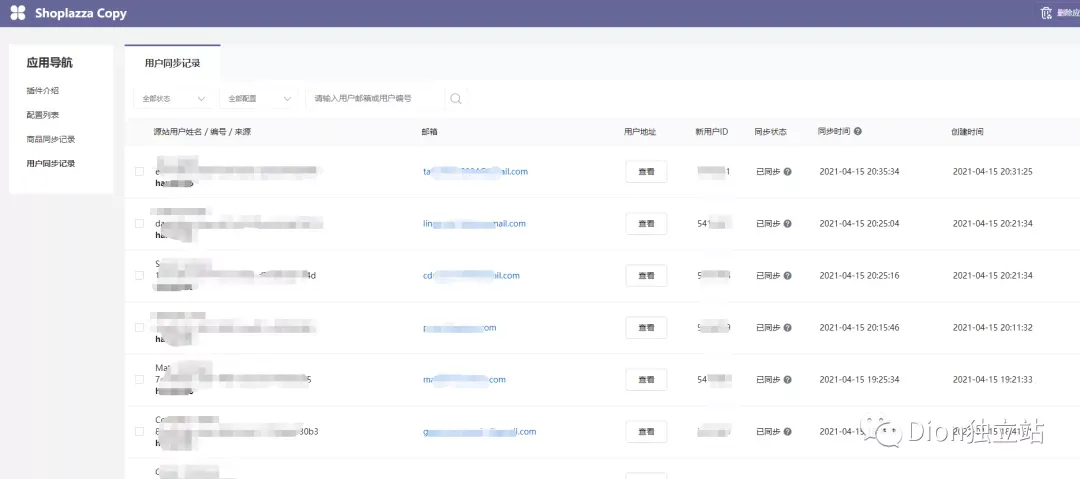Open the 用户同步记录 tab
Viewport: 1080px width, 479px height.
[172, 63]
